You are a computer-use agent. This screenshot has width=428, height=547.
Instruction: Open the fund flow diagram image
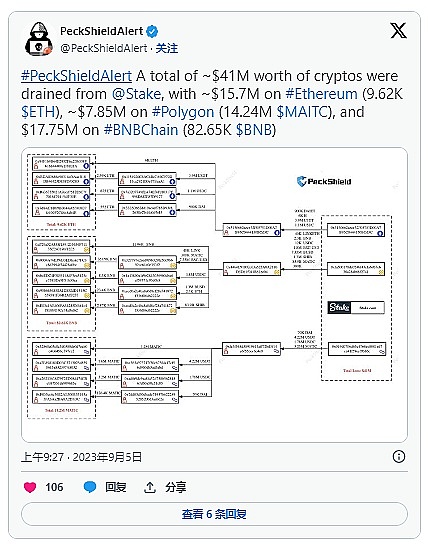[x=214, y=295]
